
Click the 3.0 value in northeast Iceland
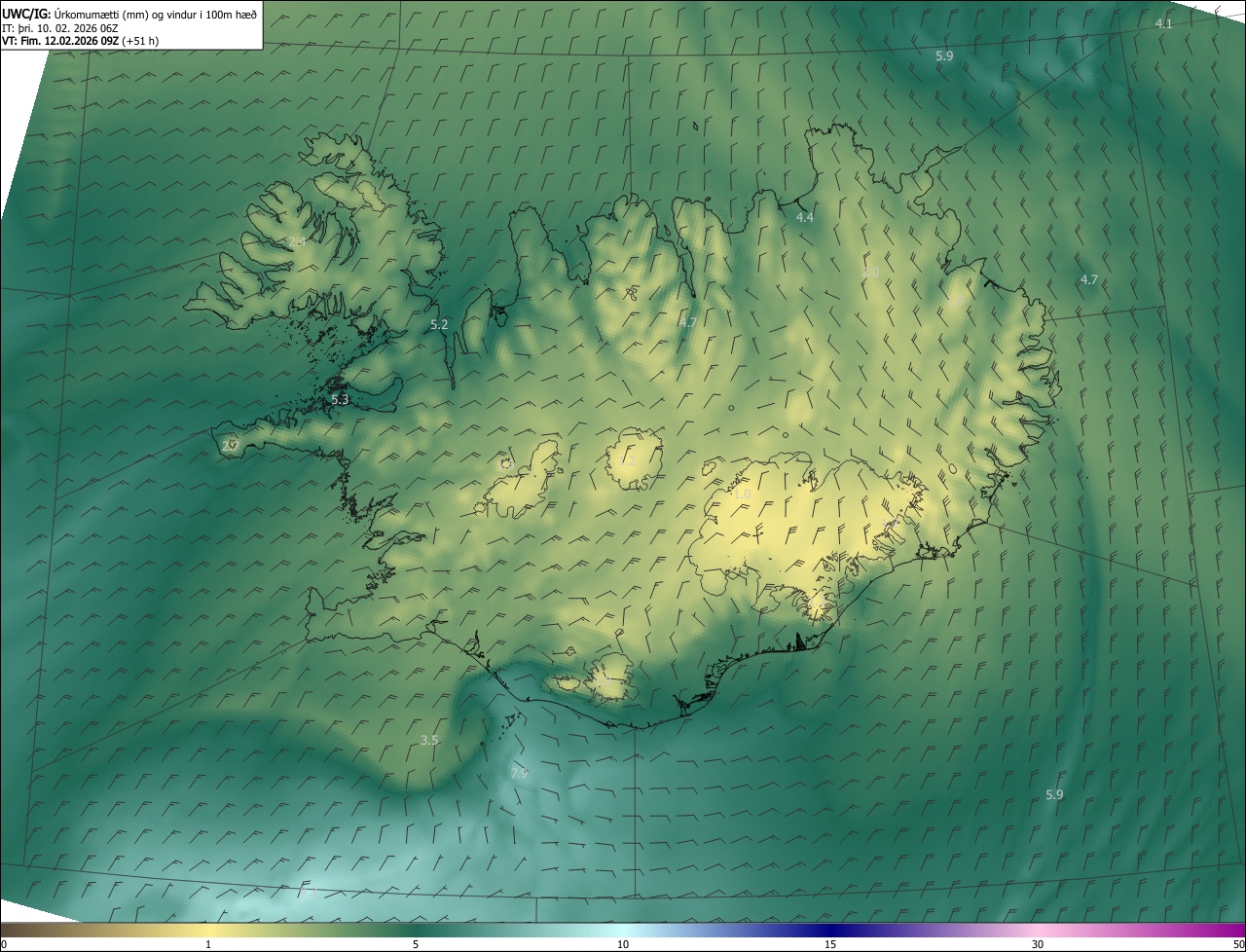[x=870, y=272]
